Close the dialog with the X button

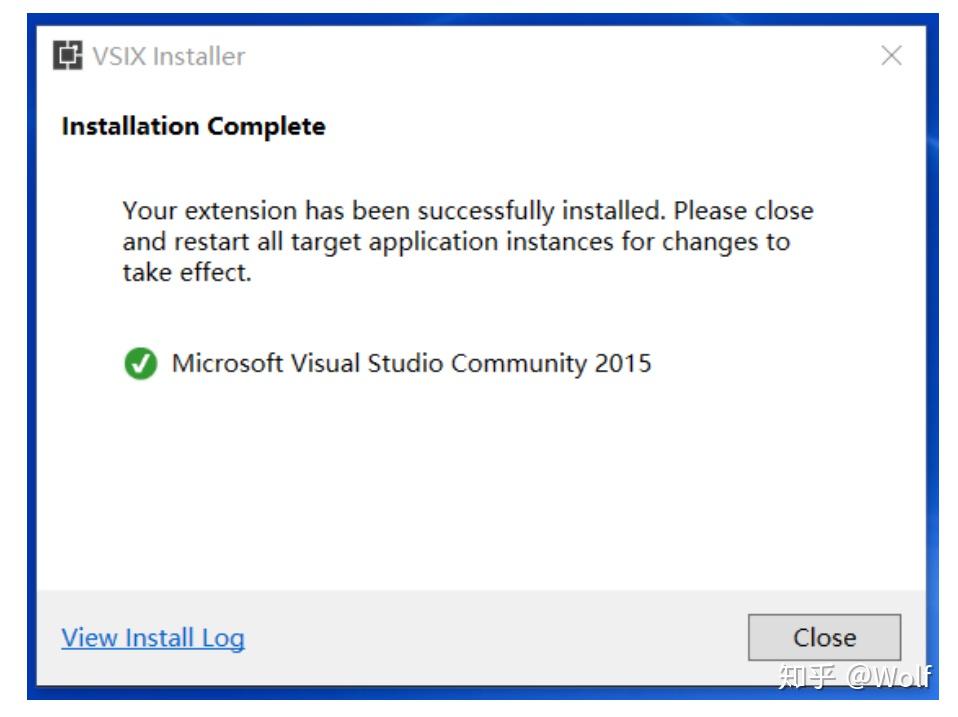tap(891, 57)
